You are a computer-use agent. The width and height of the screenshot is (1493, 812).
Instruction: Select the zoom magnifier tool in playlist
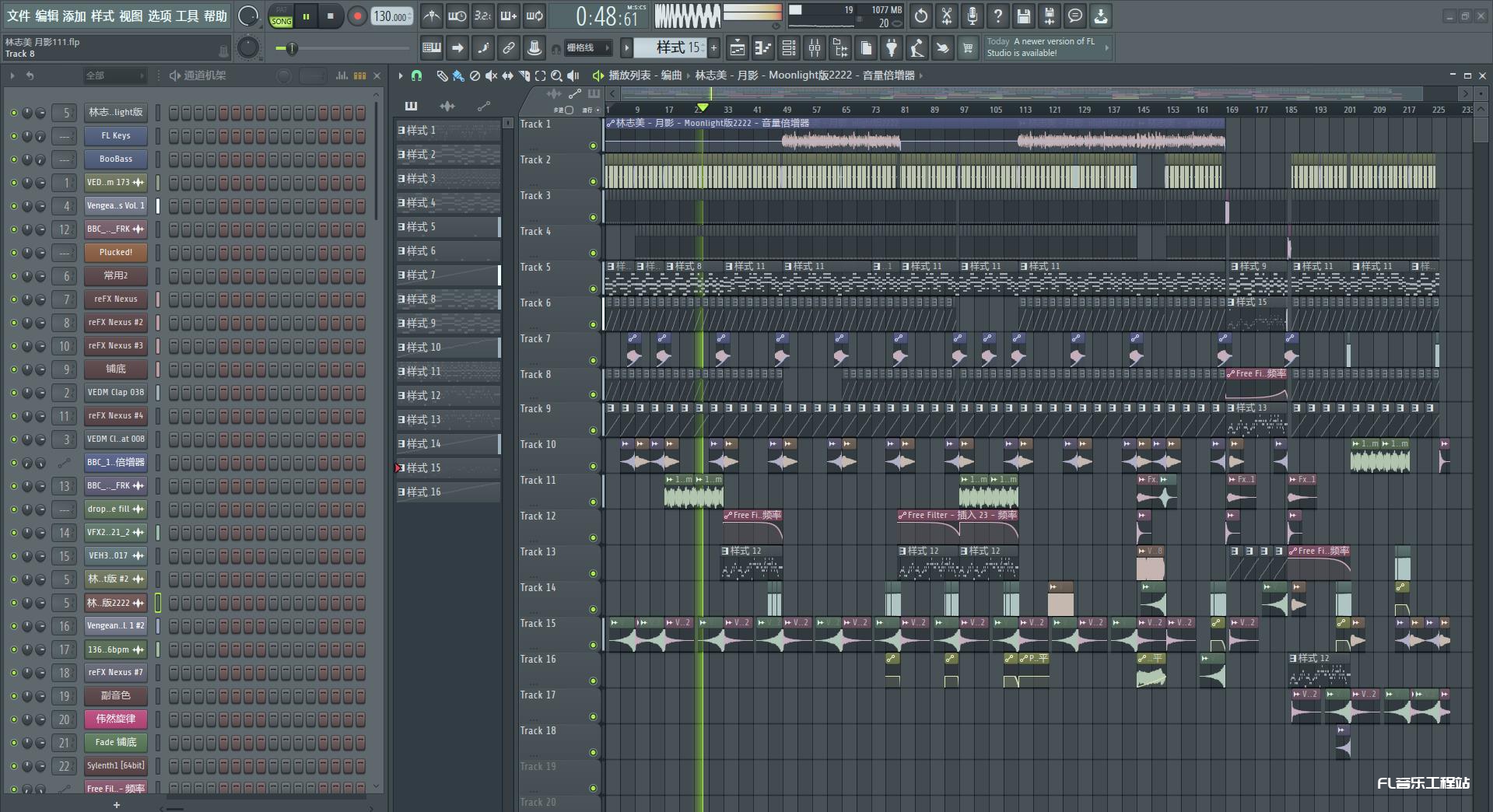pyautogui.click(x=556, y=75)
